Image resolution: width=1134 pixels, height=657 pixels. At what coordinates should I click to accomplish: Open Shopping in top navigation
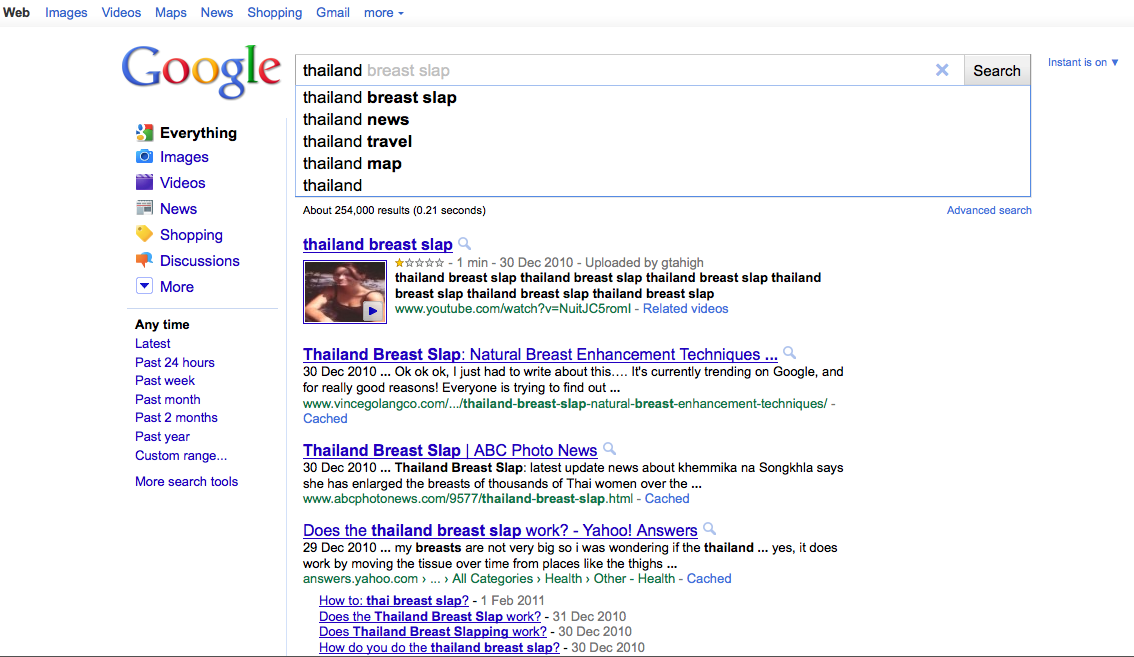[274, 13]
